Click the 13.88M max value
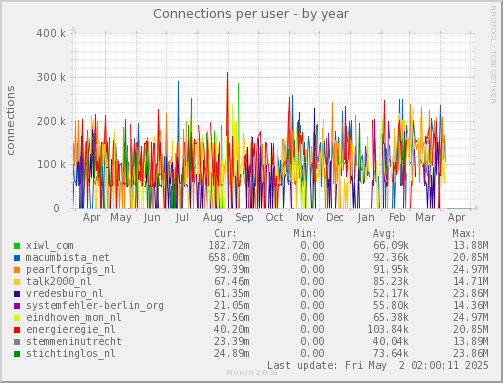This screenshot has width=503, height=383. pos(470,246)
